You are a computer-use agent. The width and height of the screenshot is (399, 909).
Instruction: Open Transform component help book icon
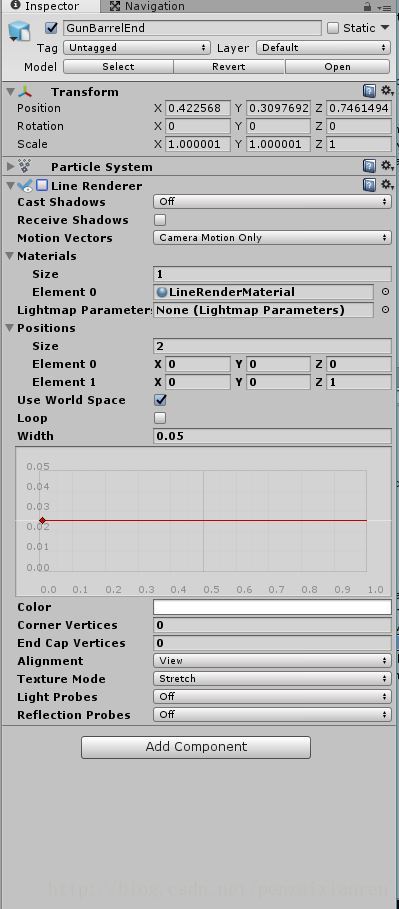pyautogui.click(x=369, y=91)
